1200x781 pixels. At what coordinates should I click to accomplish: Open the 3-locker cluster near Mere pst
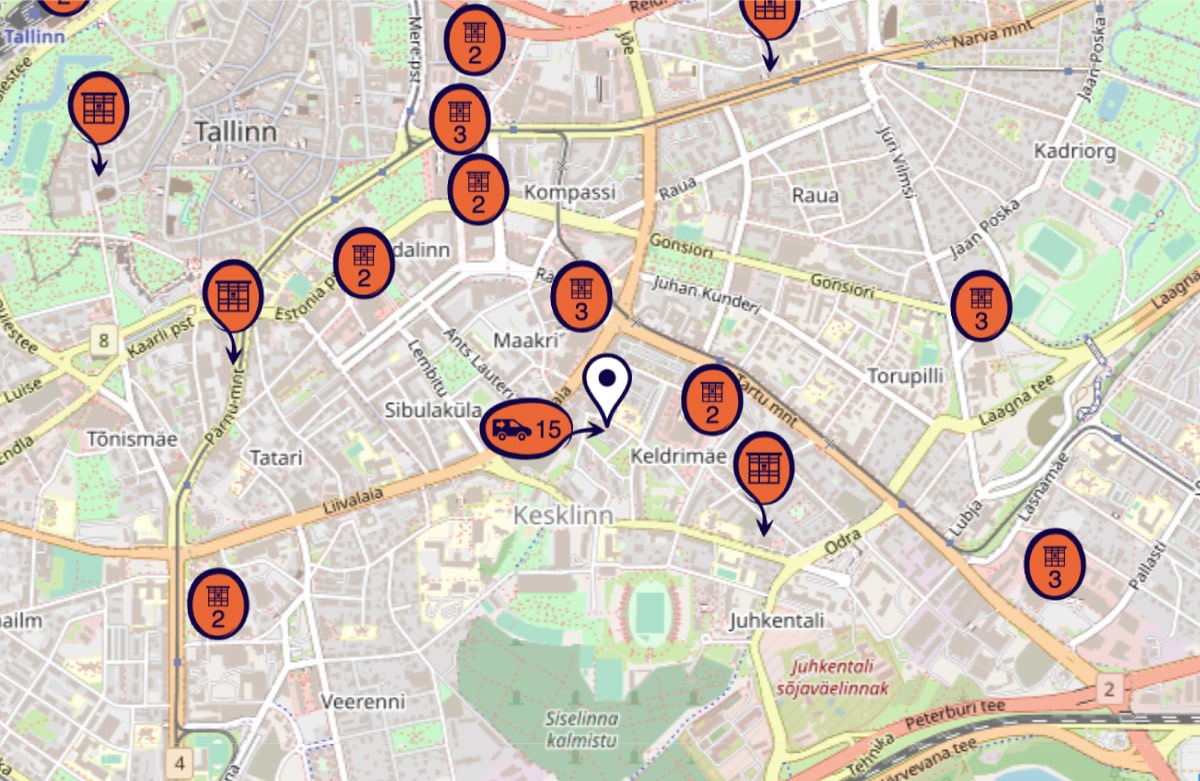click(459, 120)
